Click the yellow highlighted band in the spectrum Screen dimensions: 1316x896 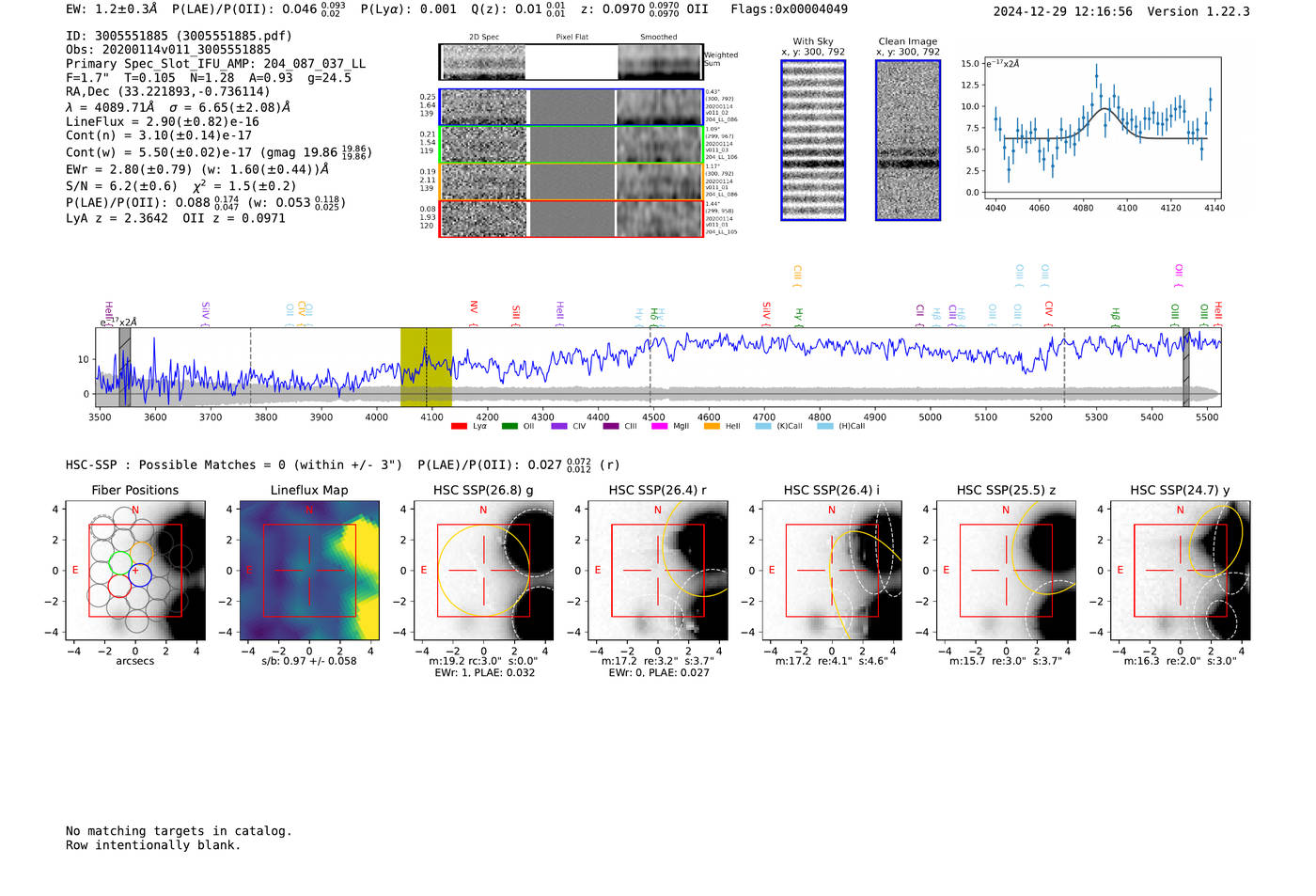pyautogui.click(x=426, y=367)
